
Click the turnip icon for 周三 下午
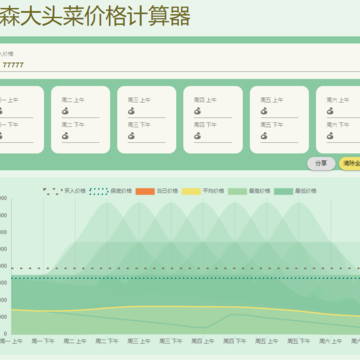coord(131,136)
